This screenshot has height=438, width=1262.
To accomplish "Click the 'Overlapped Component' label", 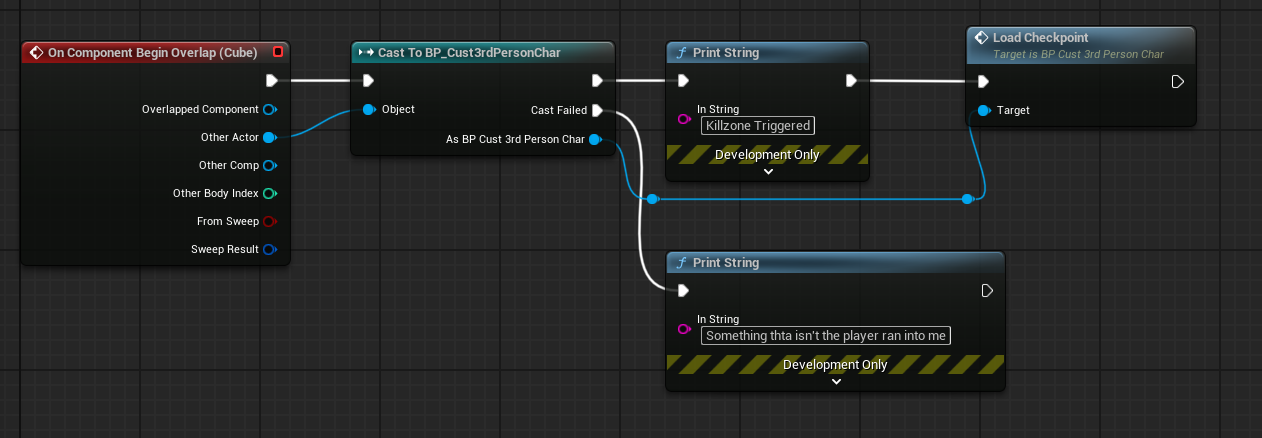I will click(201, 109).
